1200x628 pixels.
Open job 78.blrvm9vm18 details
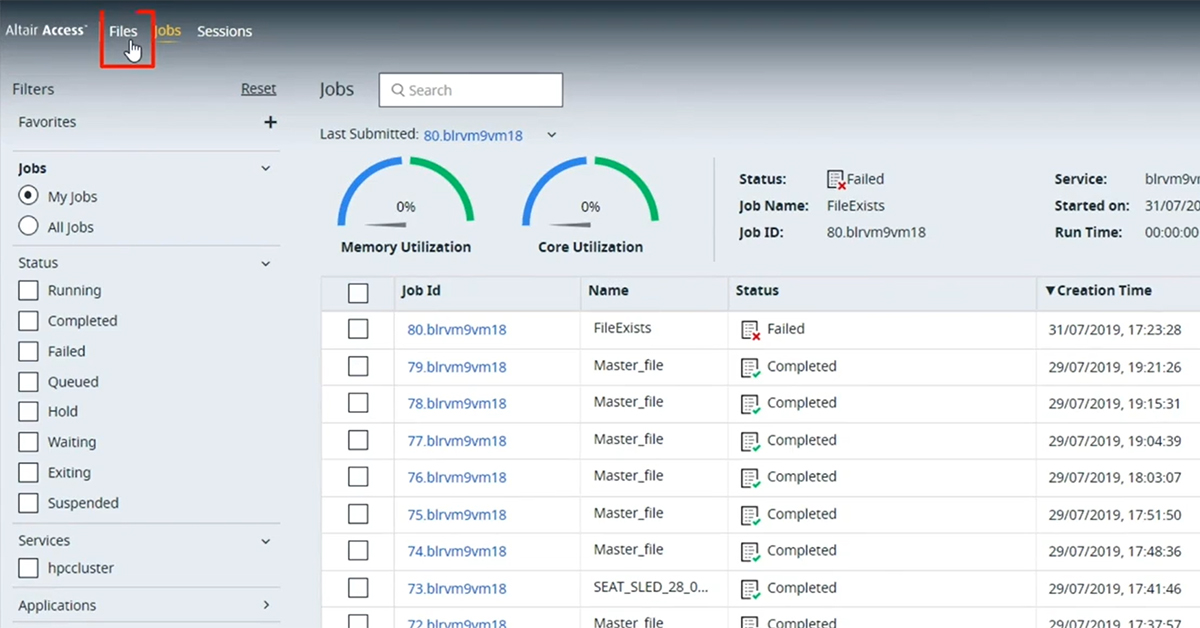pos(457,404)
